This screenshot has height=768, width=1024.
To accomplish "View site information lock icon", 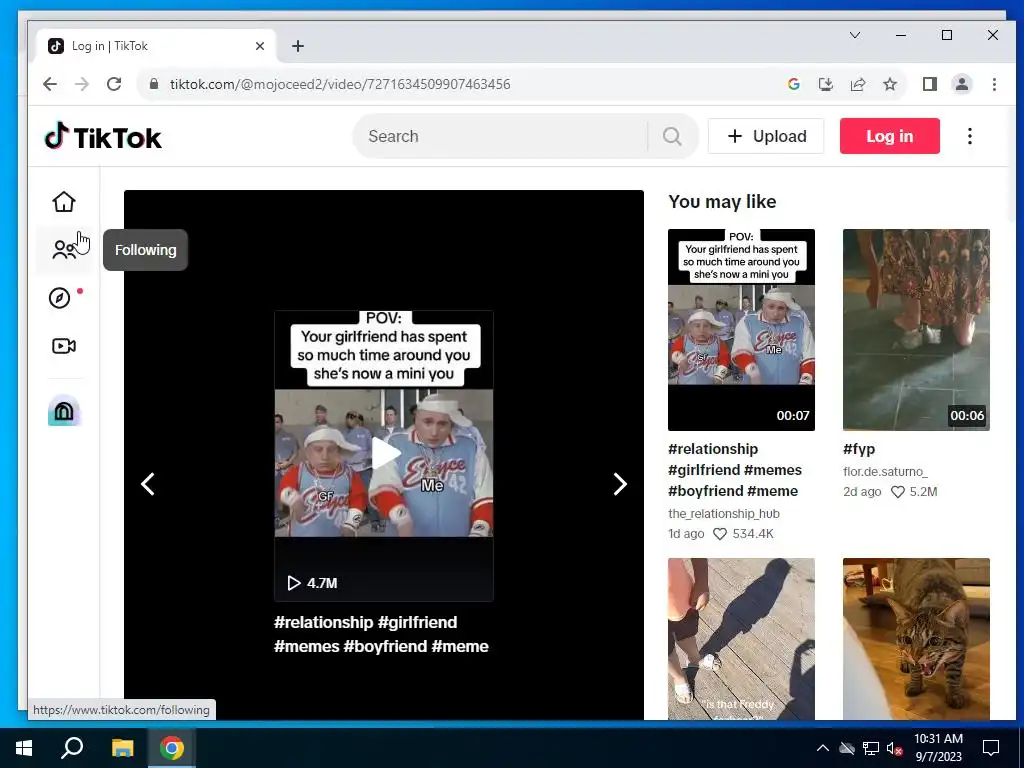I will point(154,84).
